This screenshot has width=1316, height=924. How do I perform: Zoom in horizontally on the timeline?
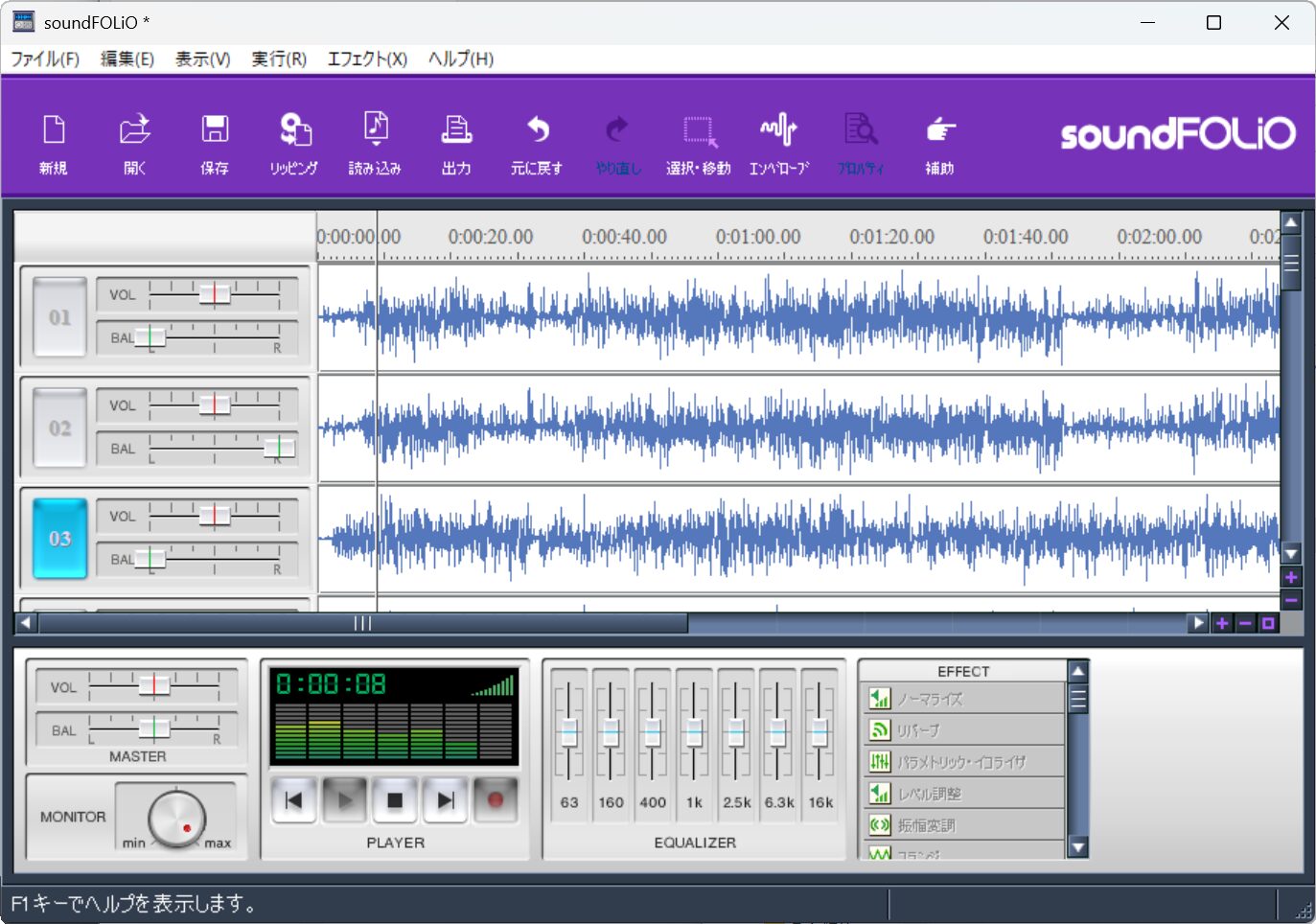1222,624
